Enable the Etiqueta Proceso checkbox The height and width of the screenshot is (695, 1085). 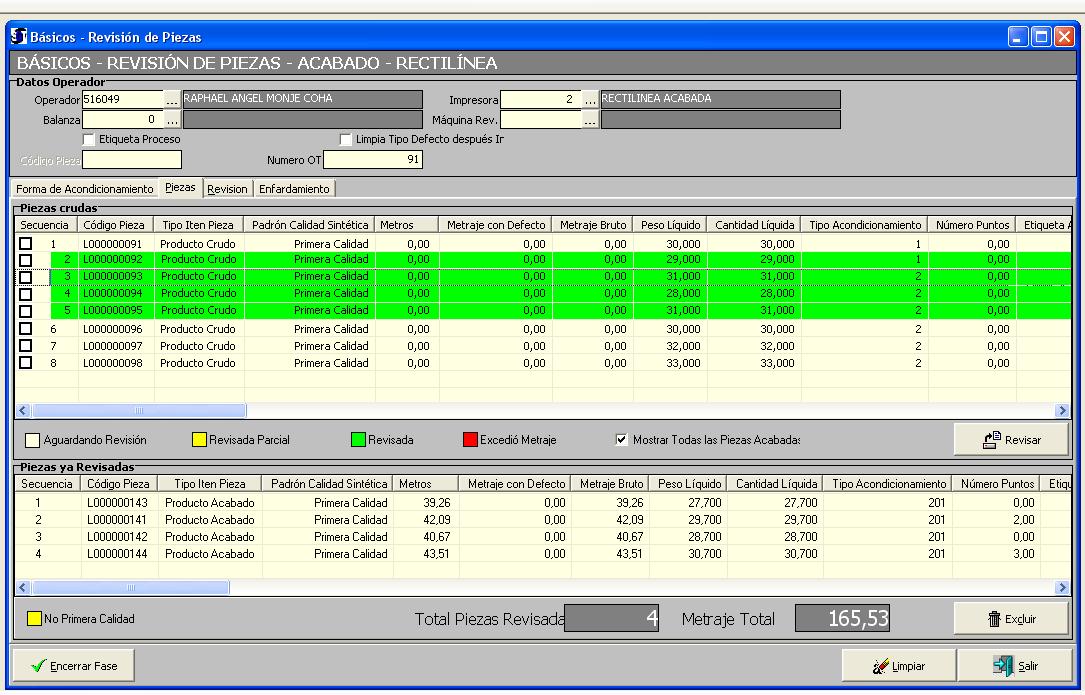[89, 140]
